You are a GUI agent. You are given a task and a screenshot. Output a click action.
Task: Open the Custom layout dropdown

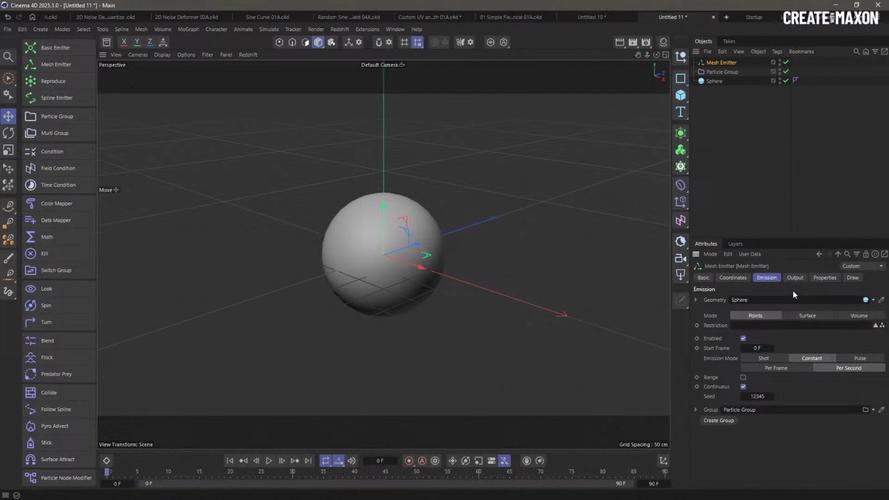click(862, 266)
